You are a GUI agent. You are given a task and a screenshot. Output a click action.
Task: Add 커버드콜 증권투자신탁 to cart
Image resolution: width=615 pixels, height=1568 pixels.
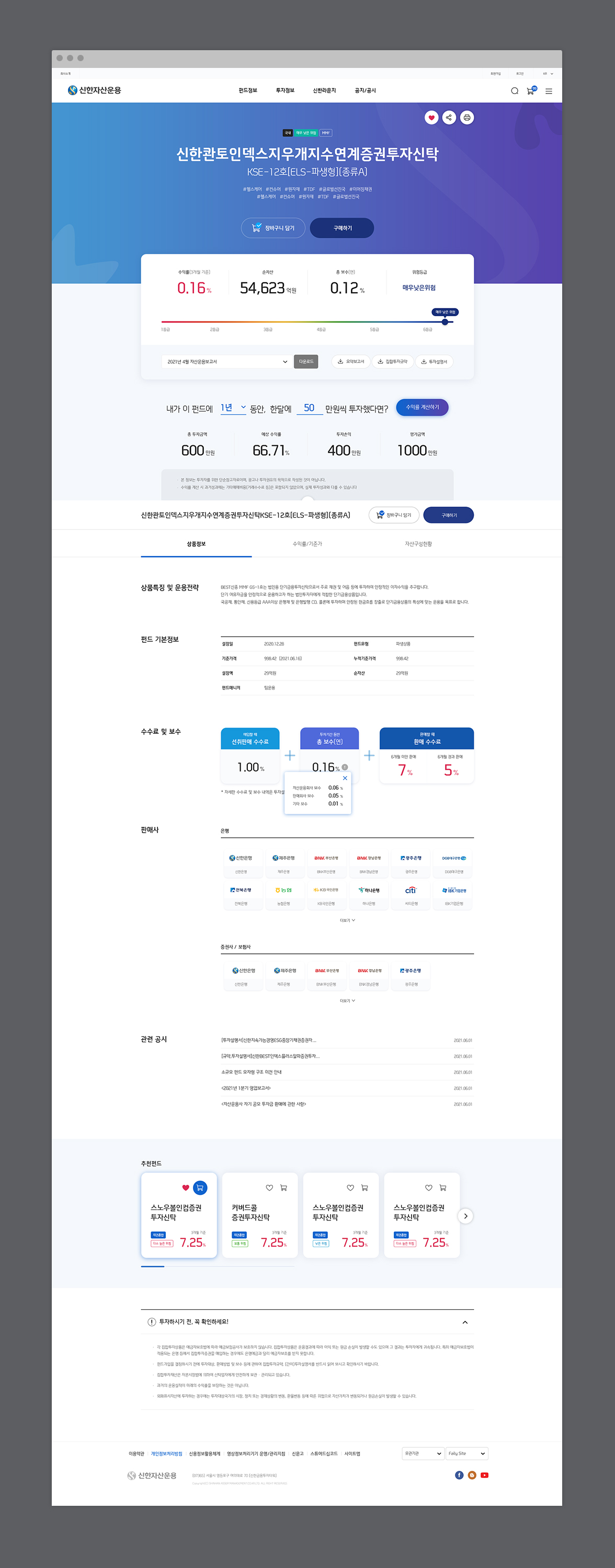click(284, 1187)
